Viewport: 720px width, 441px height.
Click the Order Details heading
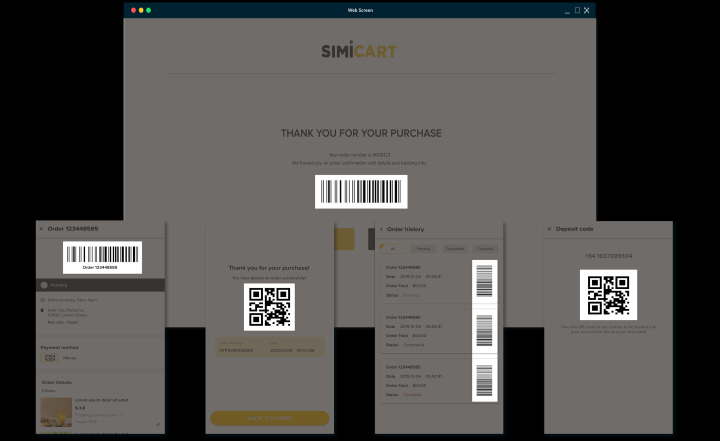[x=56, y=382]
